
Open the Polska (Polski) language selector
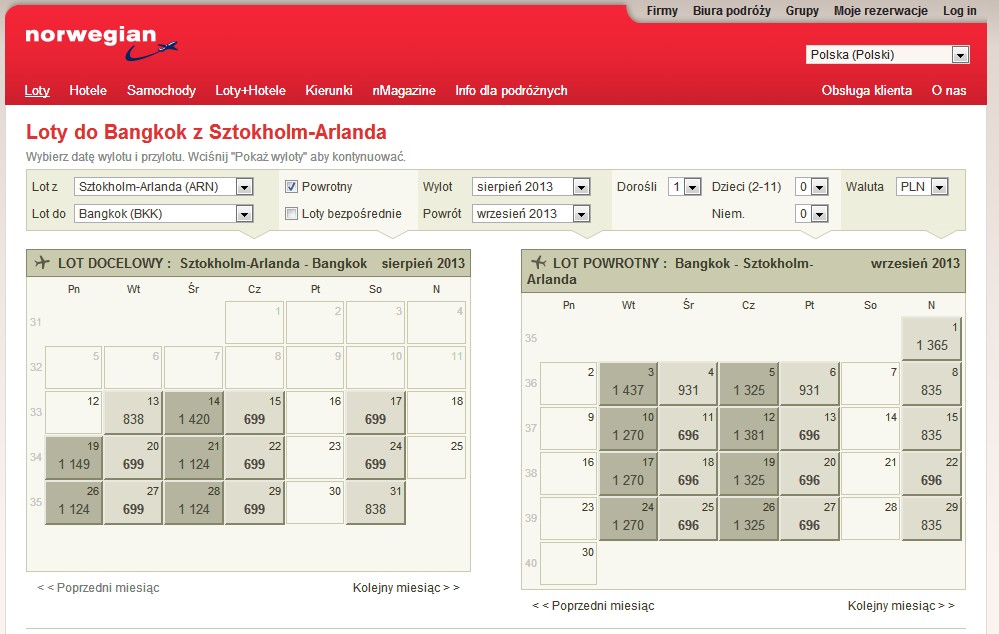[888, 55]
